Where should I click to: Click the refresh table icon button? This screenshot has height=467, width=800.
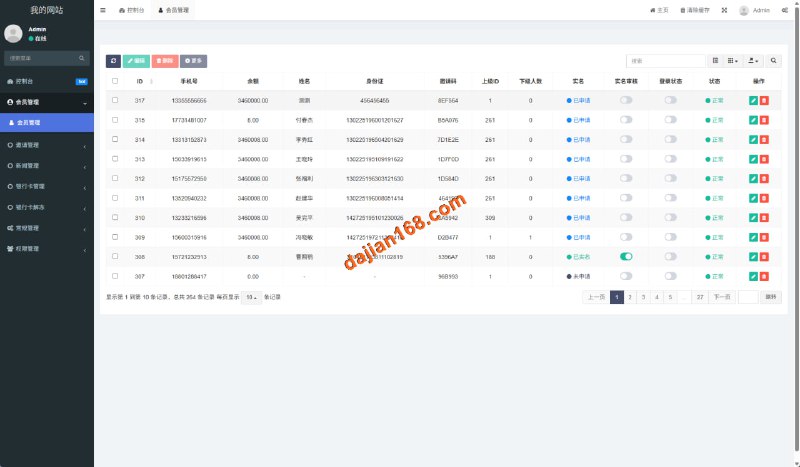click(x=113, y=61)
